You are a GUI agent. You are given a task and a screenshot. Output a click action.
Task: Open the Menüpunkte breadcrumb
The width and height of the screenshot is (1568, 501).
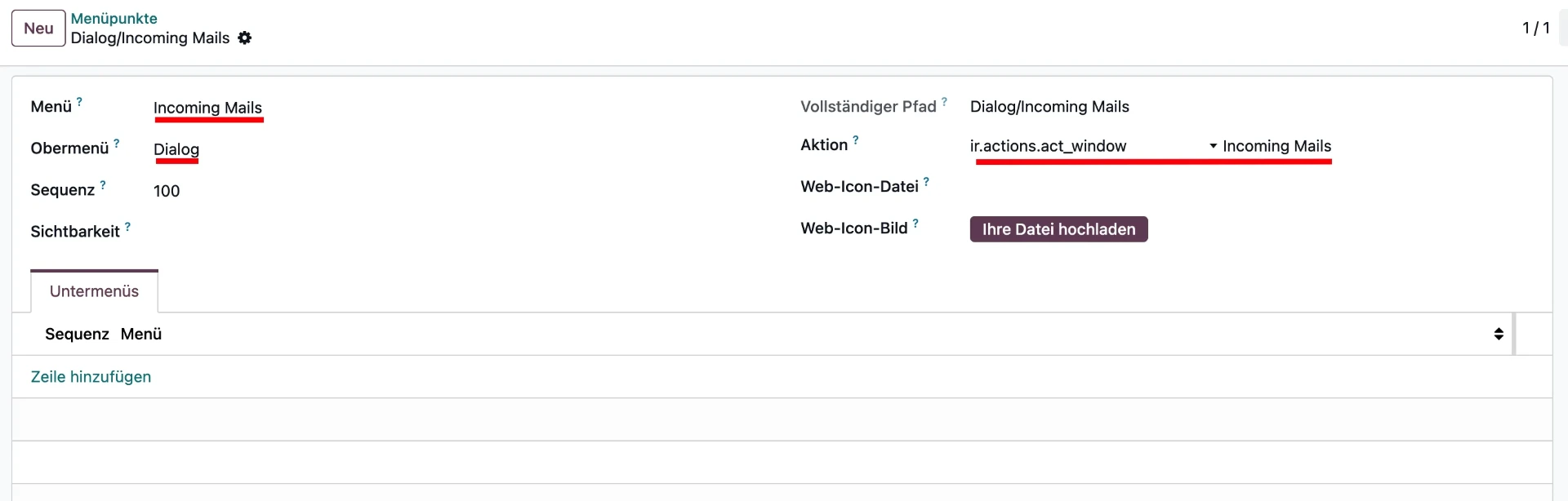[114, 18]
